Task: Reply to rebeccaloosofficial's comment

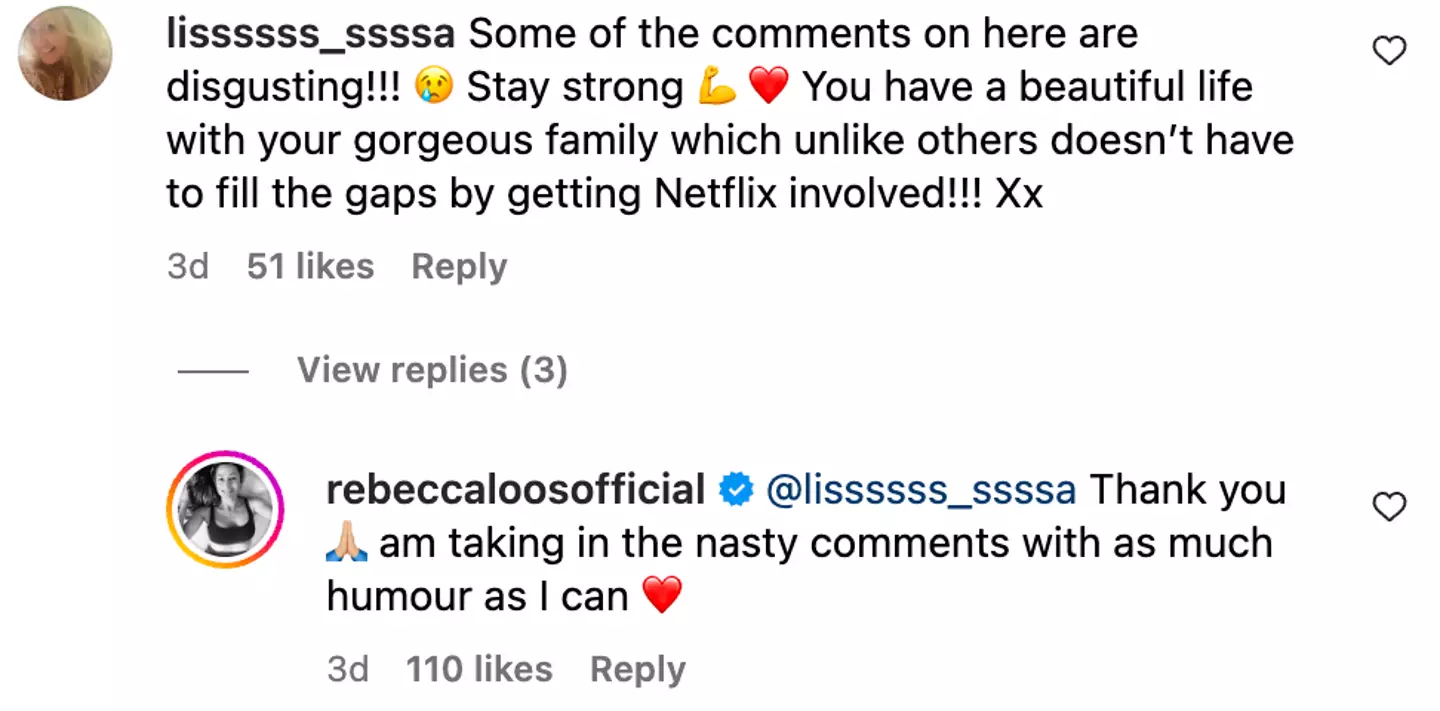Action: [637, 669]
